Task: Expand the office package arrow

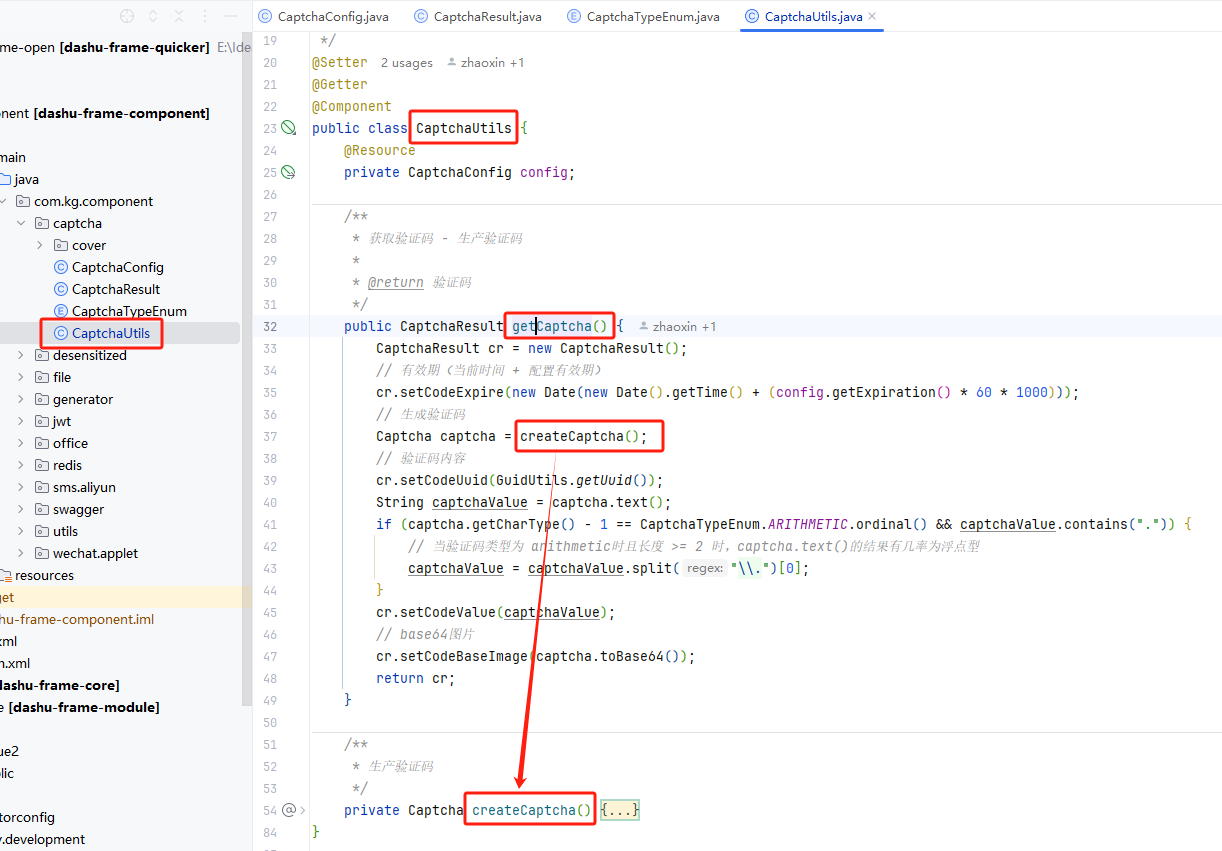Action: [22, 443]
